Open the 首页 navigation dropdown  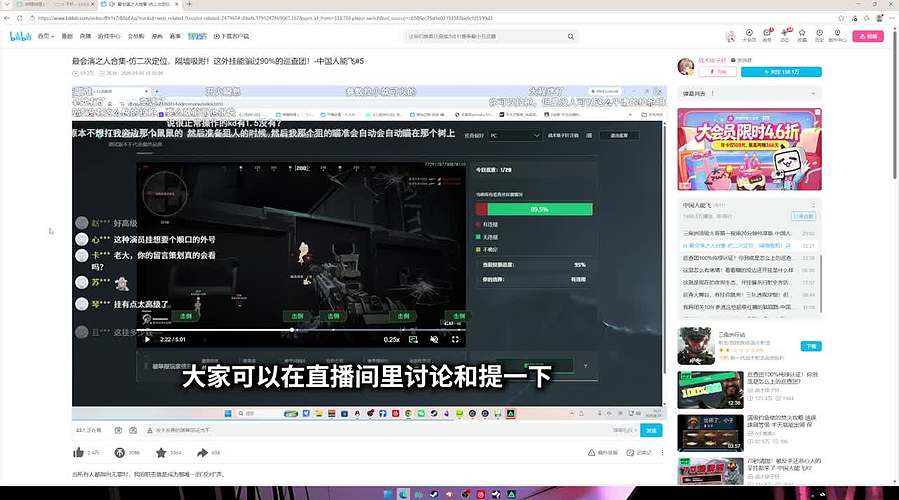[45, 36]
